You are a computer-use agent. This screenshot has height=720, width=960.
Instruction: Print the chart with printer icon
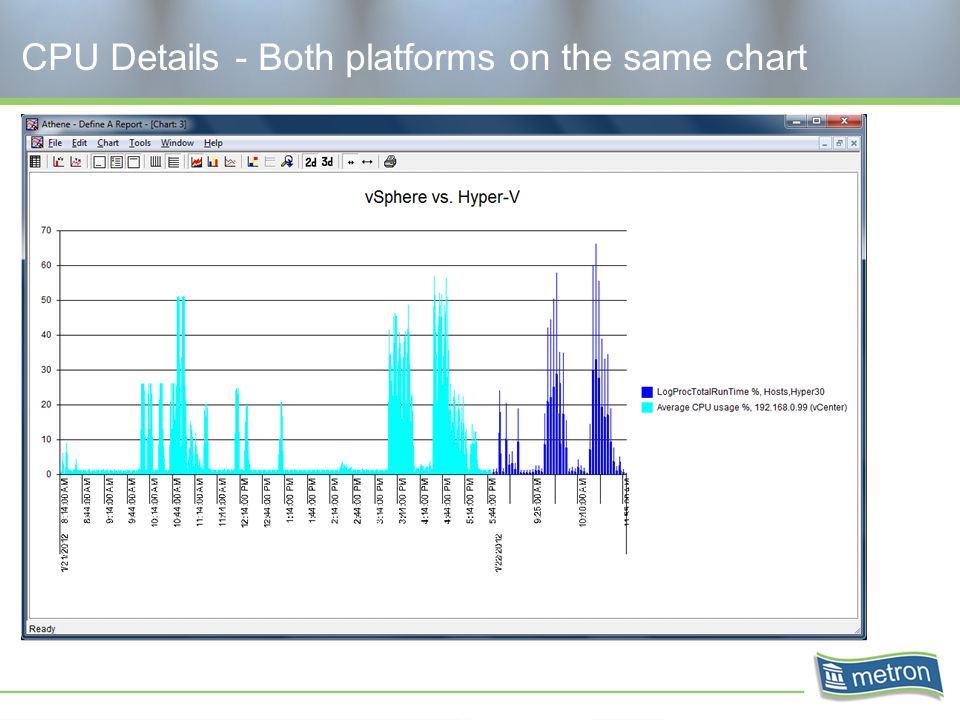click(390, 162)
